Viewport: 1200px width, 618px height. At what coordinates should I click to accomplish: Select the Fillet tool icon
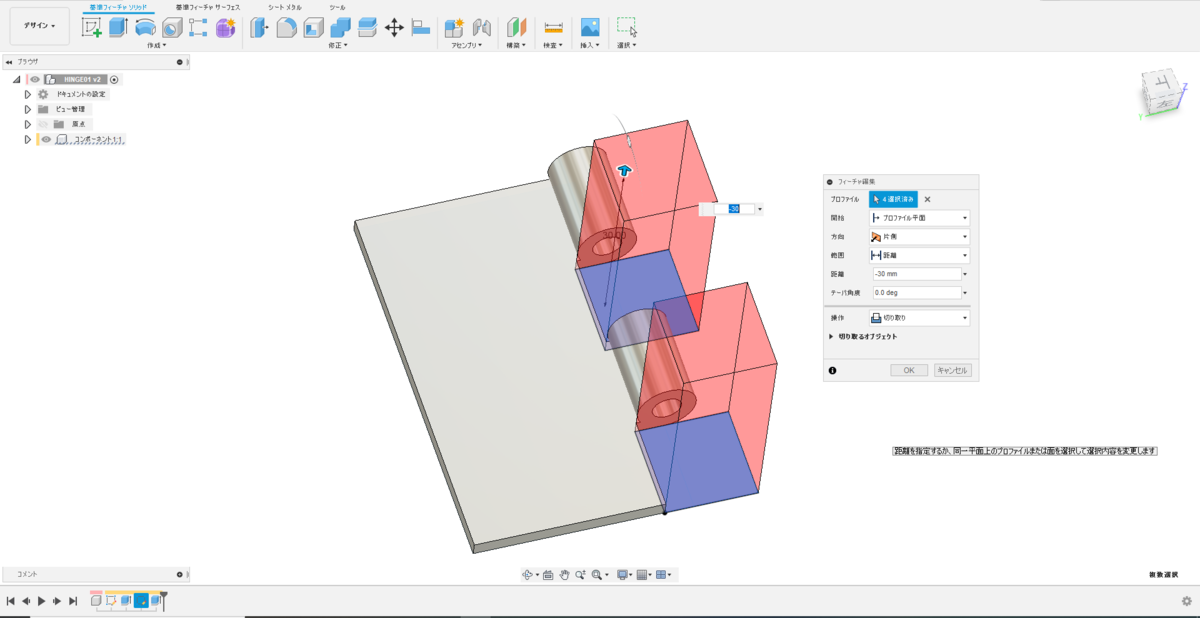tap(286, 28)
